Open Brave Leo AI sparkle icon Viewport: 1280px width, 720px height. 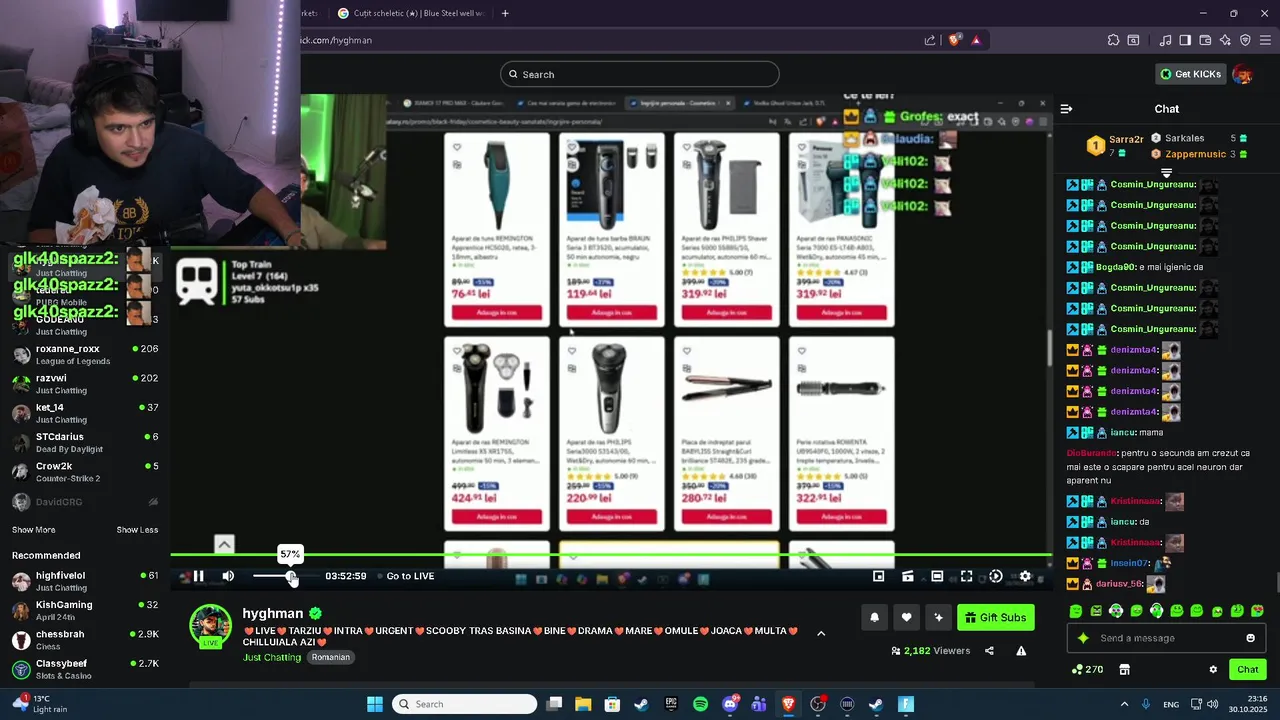point(1225,40)
